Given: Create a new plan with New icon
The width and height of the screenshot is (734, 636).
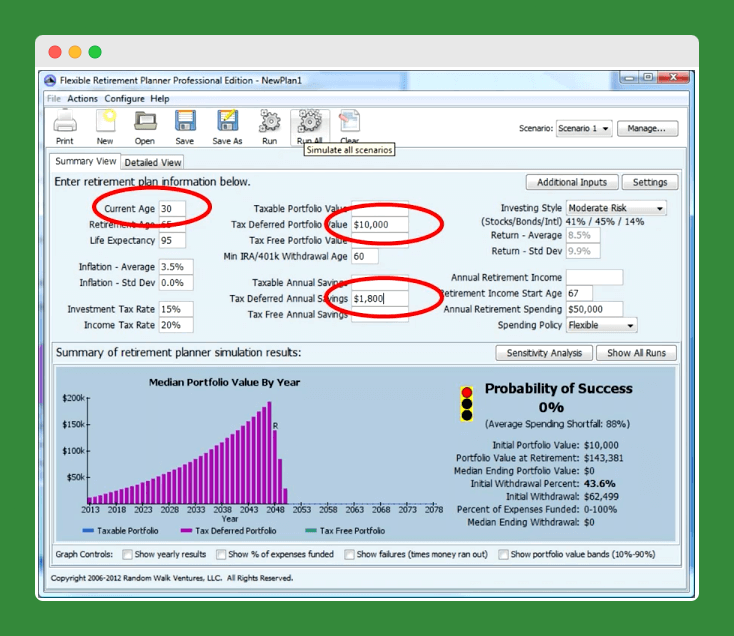Looking at the screenshot, I should 105,123.
